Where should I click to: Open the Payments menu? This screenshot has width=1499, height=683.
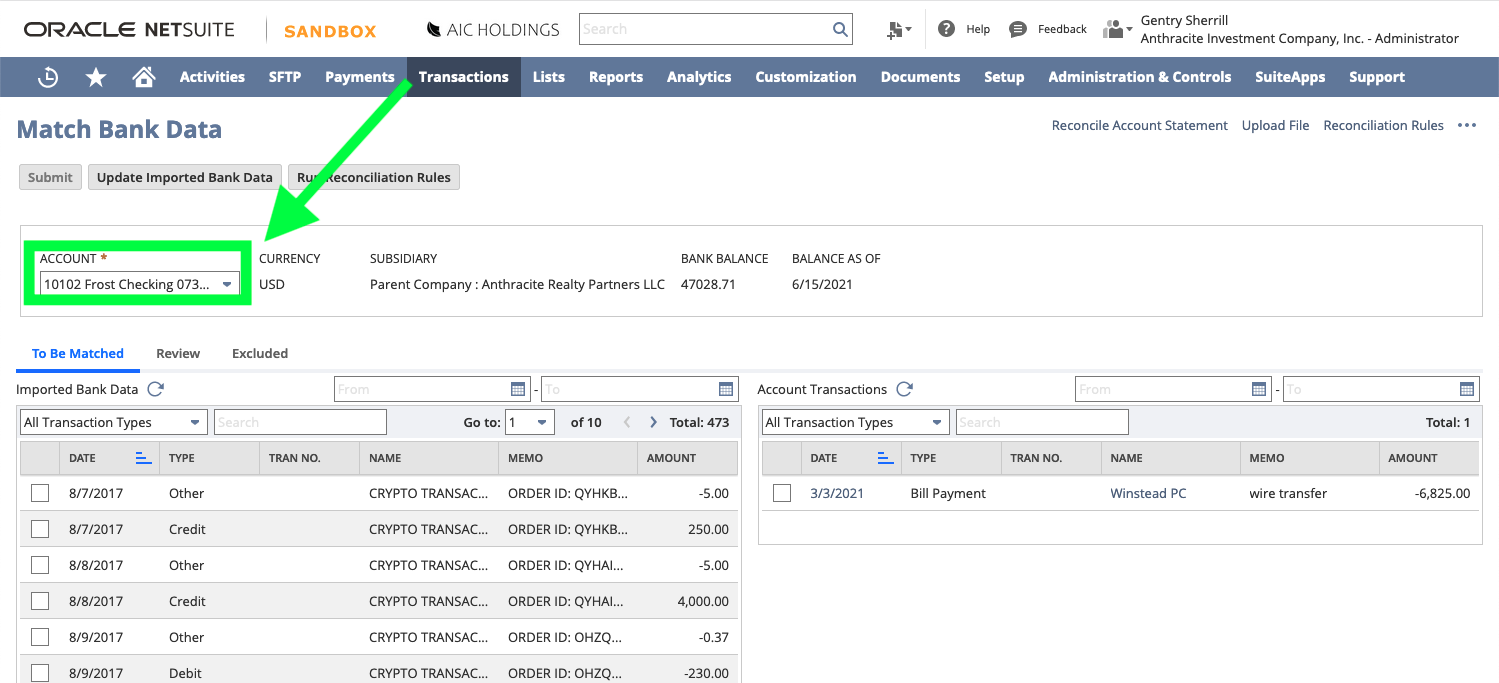point(360,77)
